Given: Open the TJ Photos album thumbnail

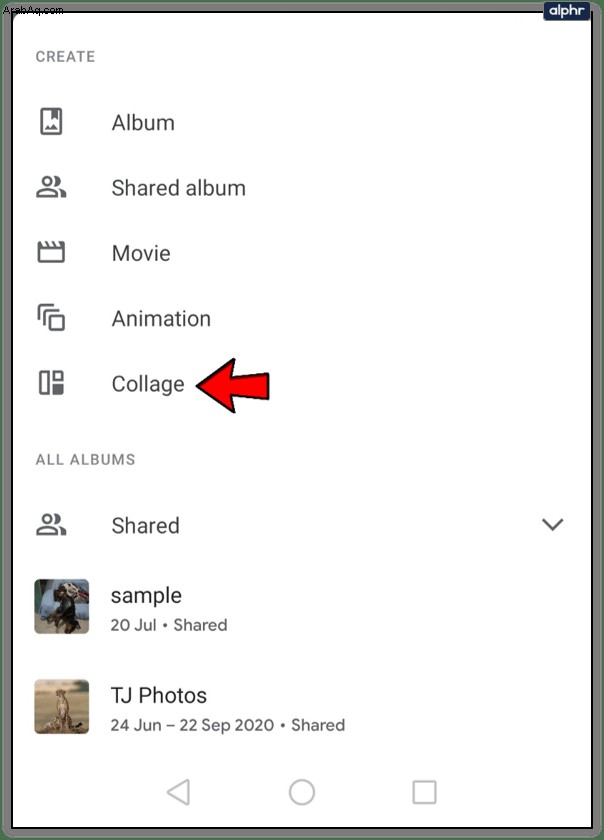Looking at the screenshot, I should click(62, 707).
